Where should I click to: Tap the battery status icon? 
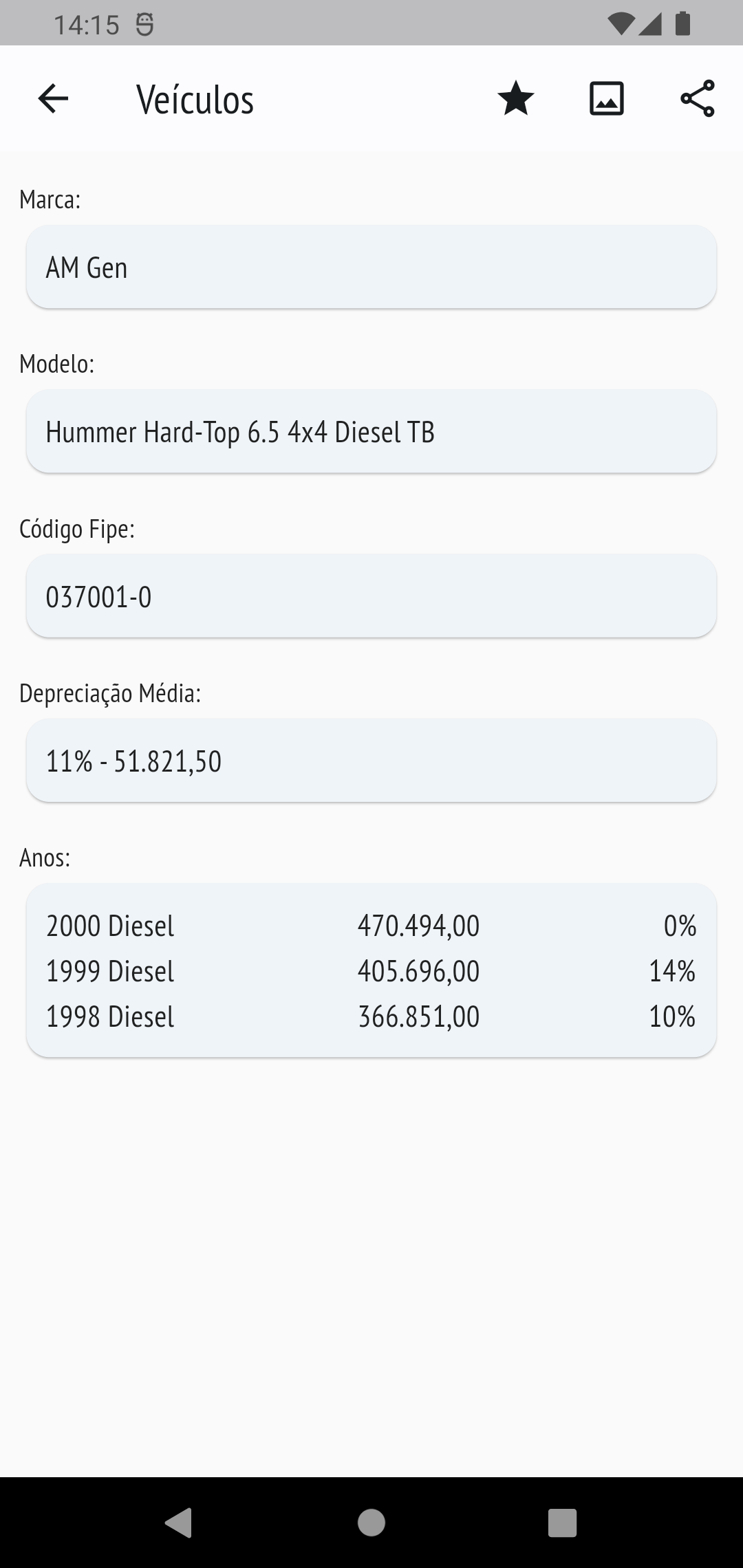pyautogui.click(x=682, y=24)
